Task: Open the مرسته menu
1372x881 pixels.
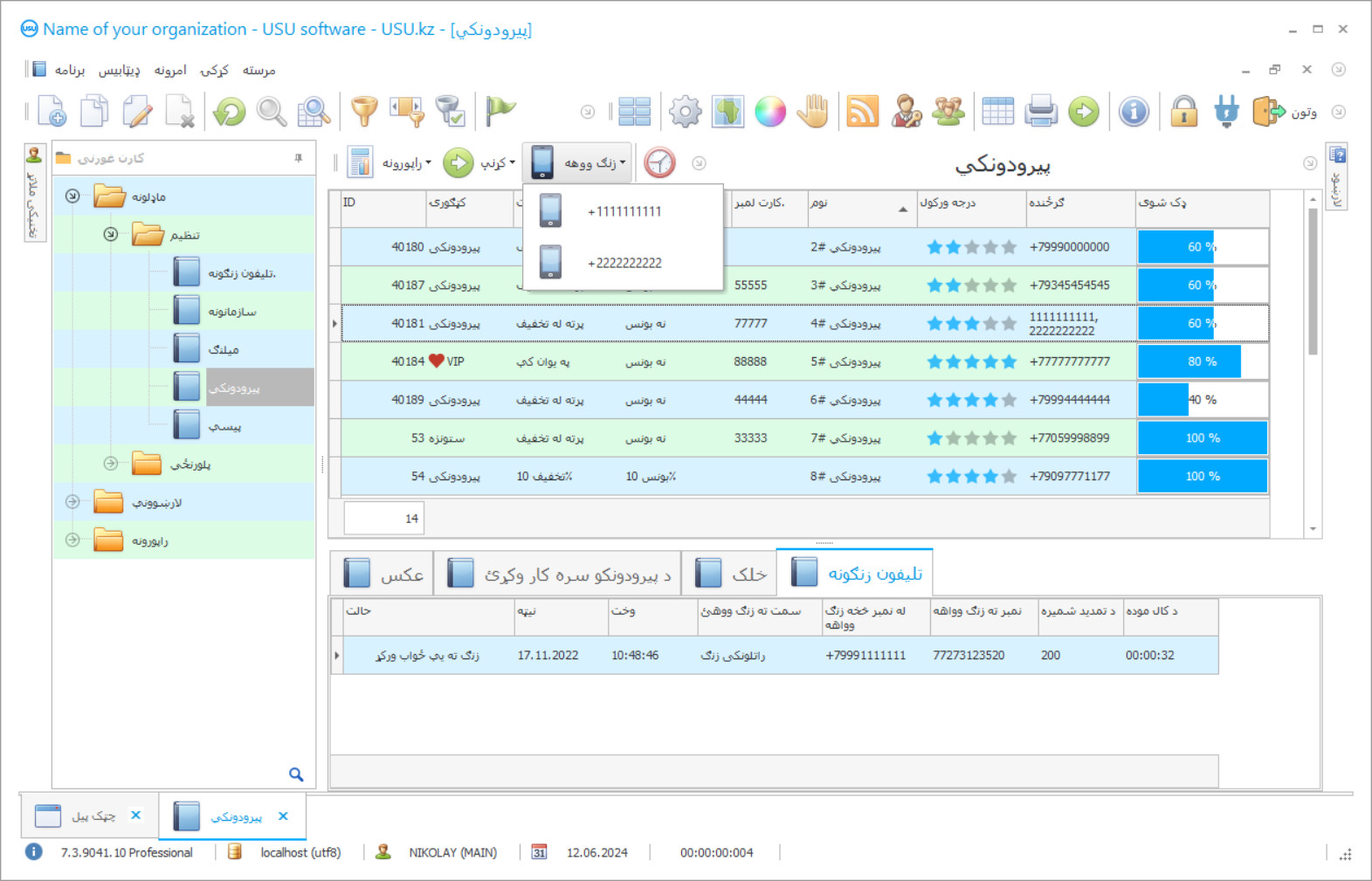Action: [259, 71]
